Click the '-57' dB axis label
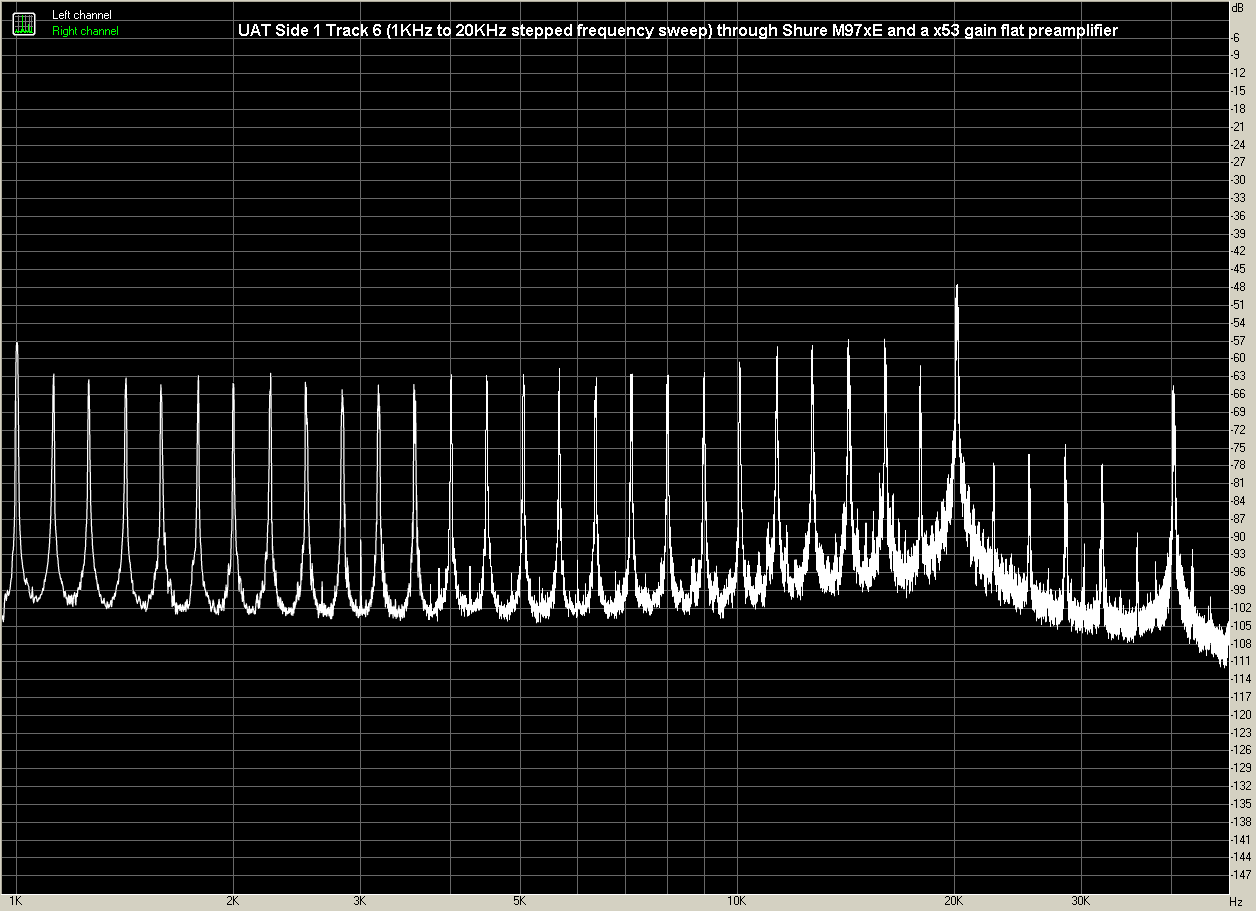Image resolution: width=1256 pixels, height=911 pixels. (x=1240, y=340)
